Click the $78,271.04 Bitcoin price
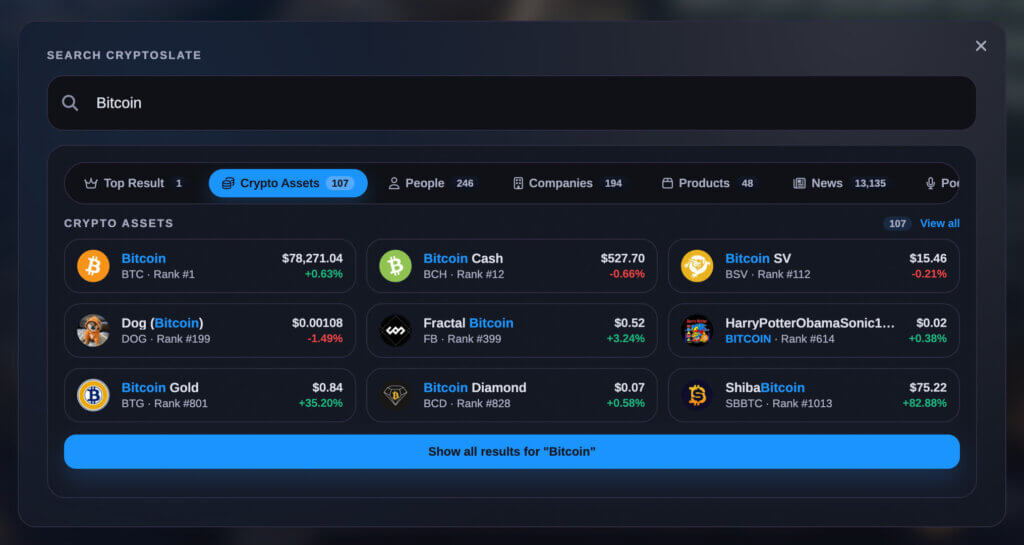The width and height of the screenshot is (1024, 545). [312, 258]
